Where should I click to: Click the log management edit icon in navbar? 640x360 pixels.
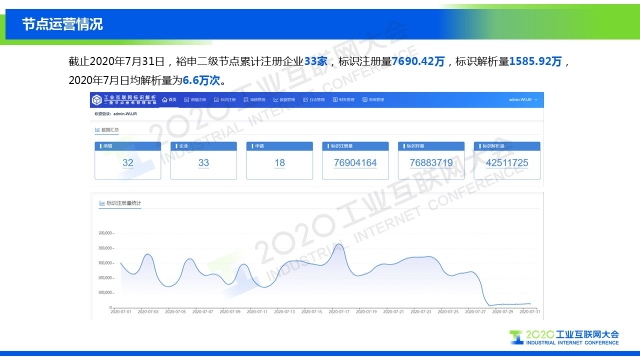(x=305, y=100)
